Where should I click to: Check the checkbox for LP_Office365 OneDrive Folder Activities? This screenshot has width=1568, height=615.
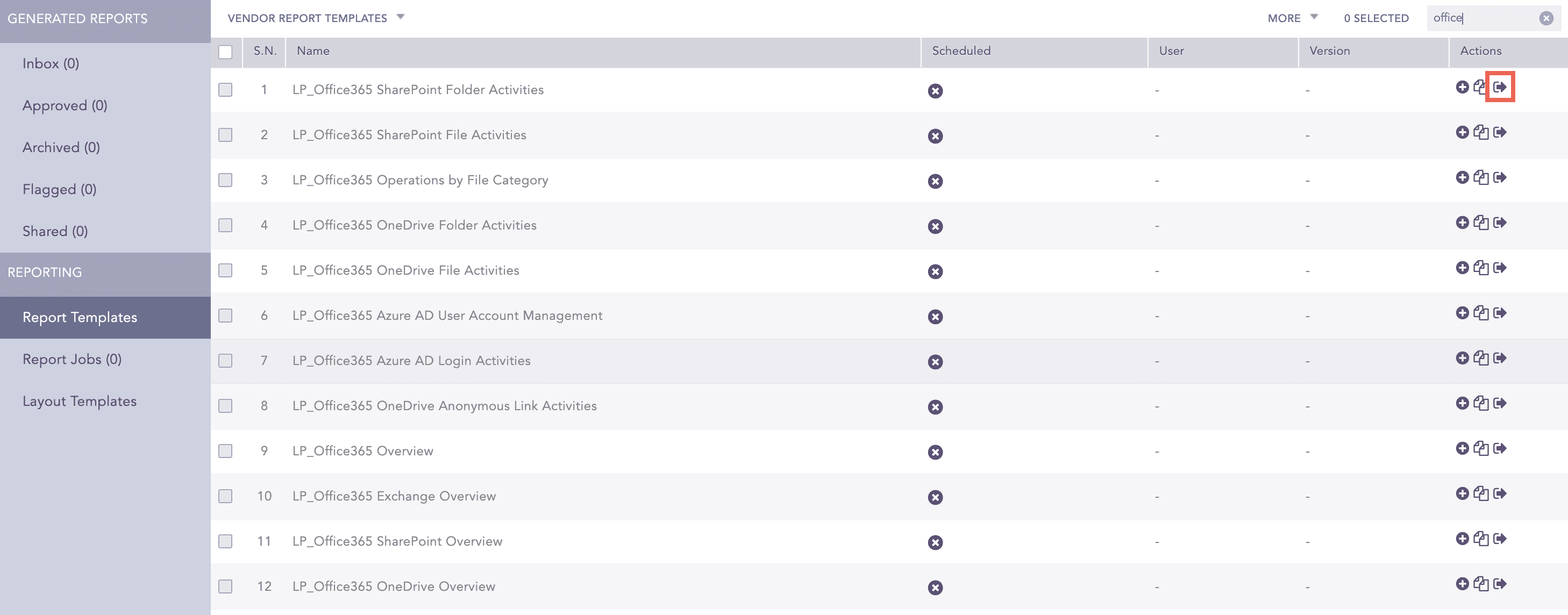coord(225,226)
